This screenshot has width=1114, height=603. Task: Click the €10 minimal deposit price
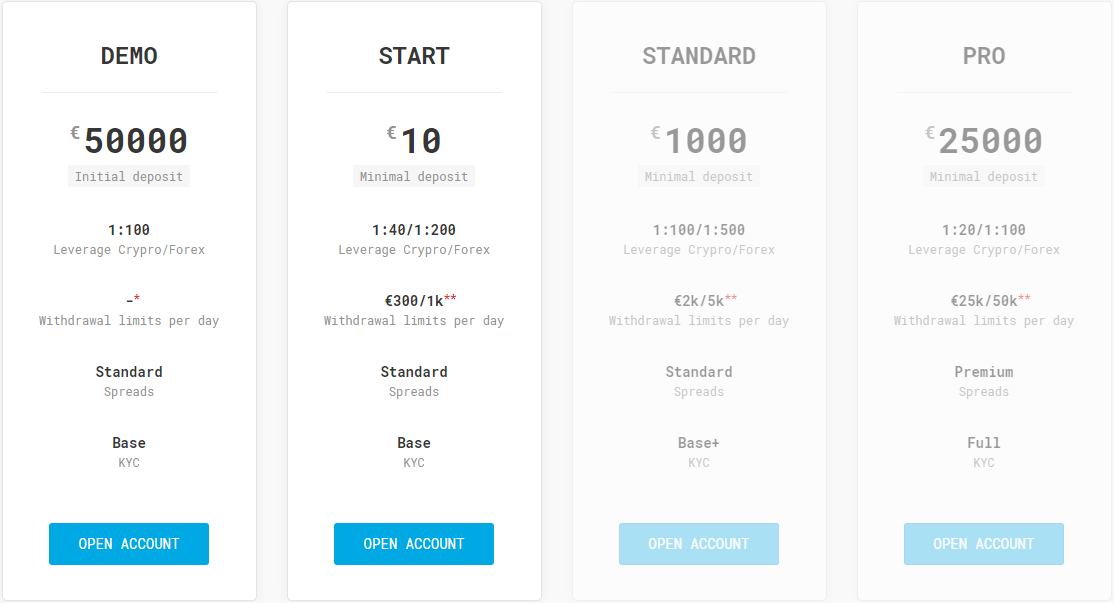[x=420, y=141]
